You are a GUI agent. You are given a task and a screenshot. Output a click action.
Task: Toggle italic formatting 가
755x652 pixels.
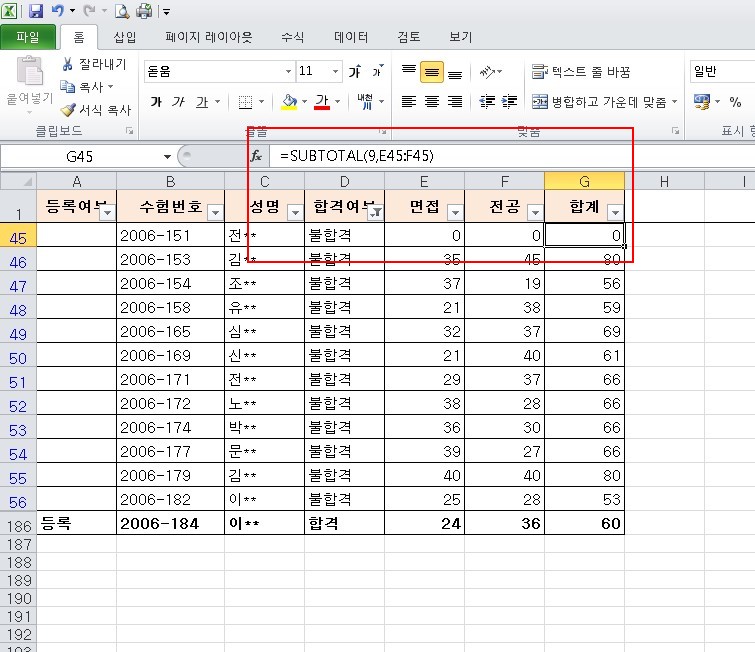click(x=179, y=102)
